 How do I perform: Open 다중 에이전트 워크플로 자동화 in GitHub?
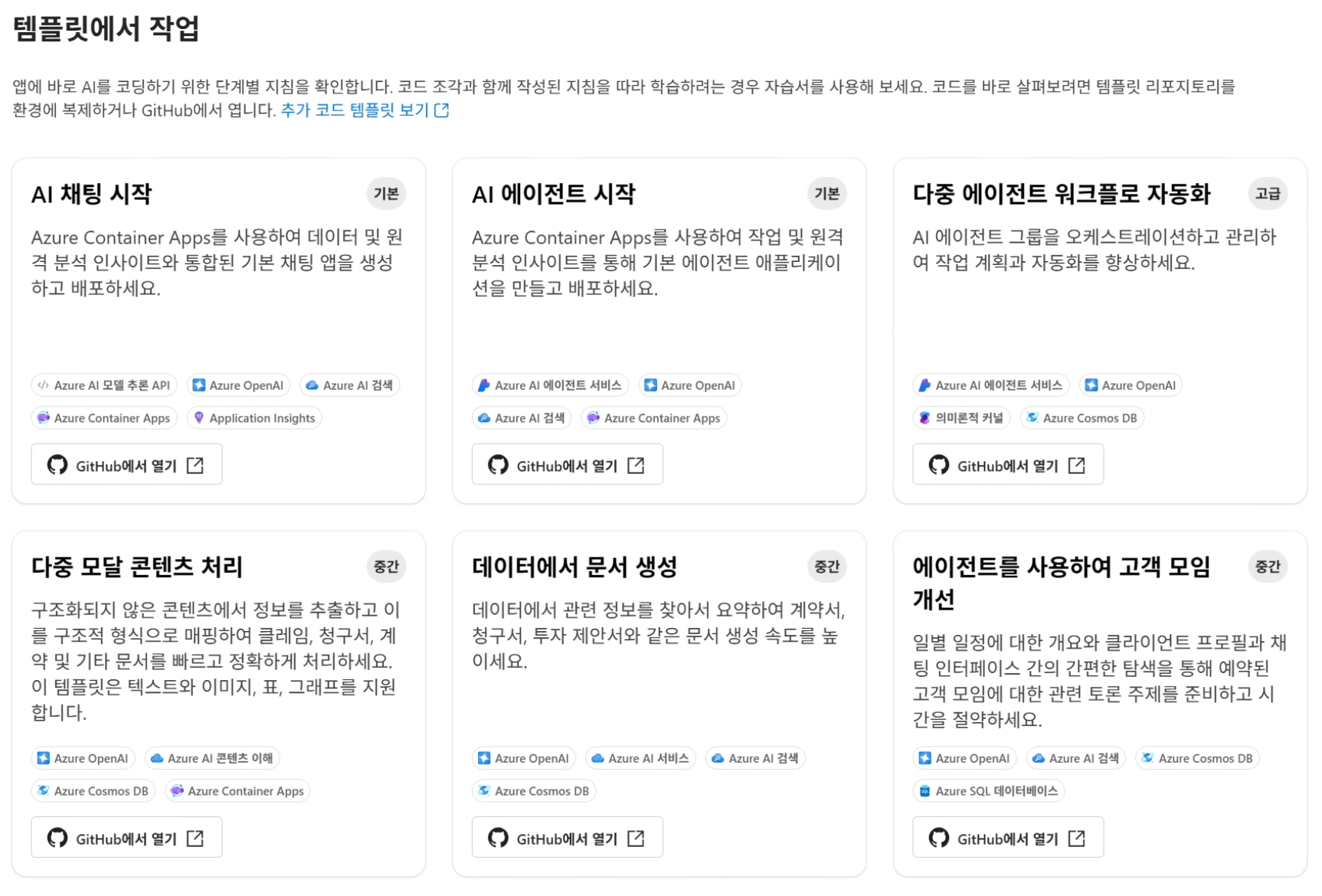coord(1007,465)
